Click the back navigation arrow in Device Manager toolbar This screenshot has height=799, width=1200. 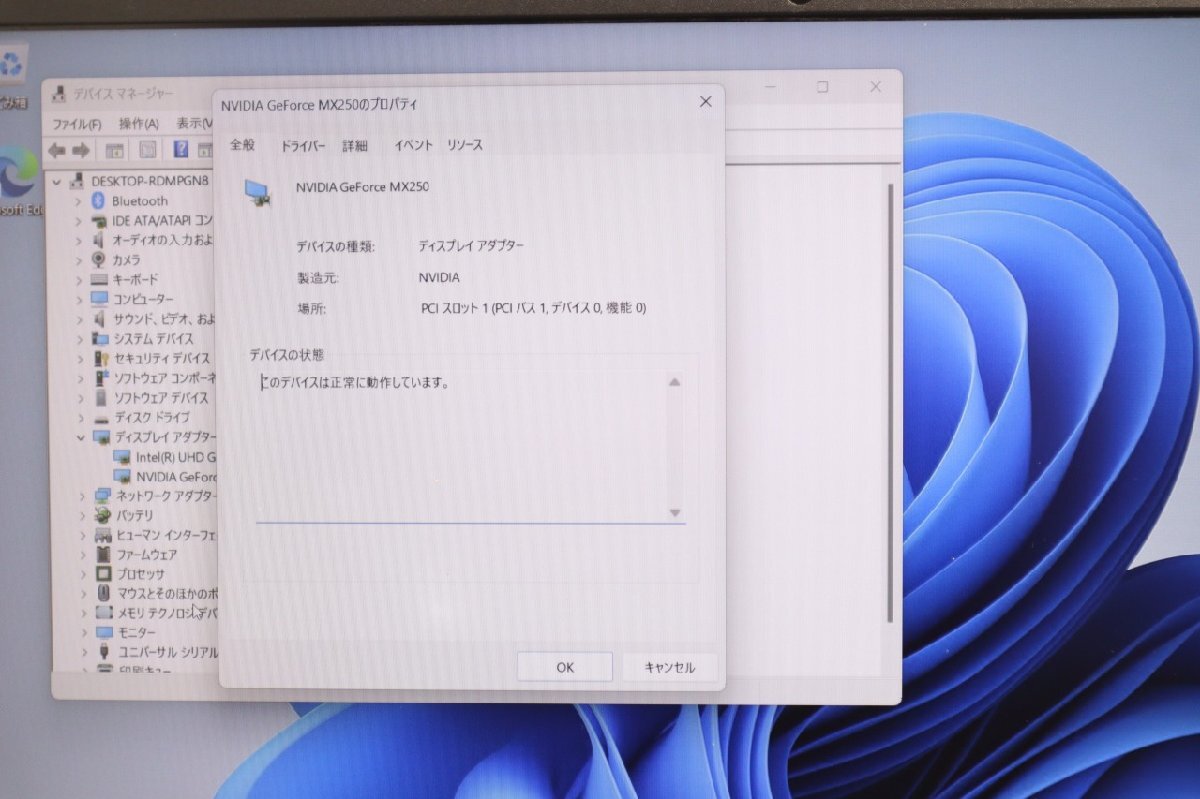[59, 151]
